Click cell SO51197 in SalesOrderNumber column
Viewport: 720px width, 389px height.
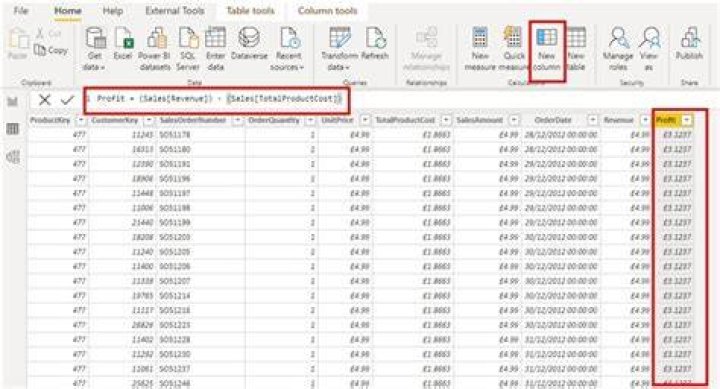click(x=174, y=193)
